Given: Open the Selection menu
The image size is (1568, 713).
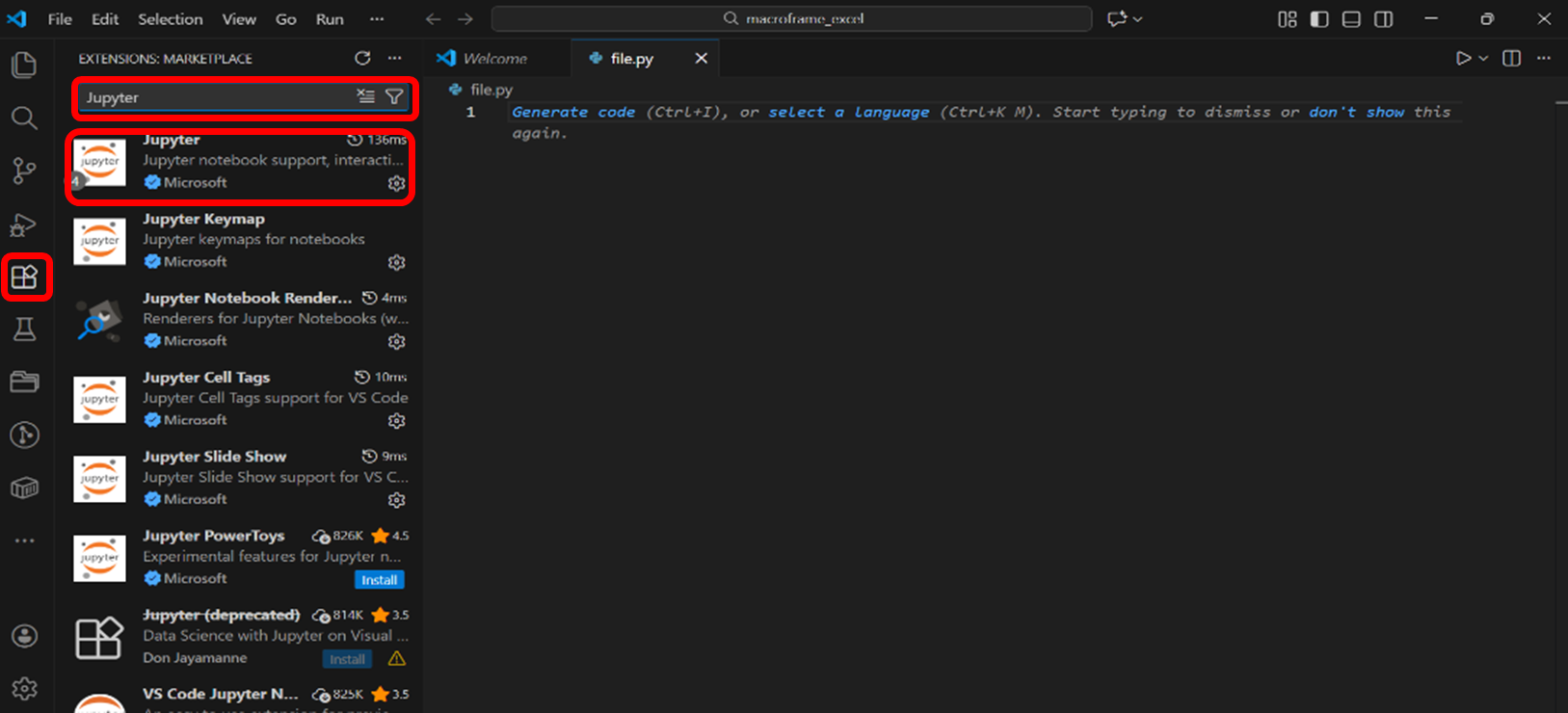Looking at the screenshot, I should (170, 18).
